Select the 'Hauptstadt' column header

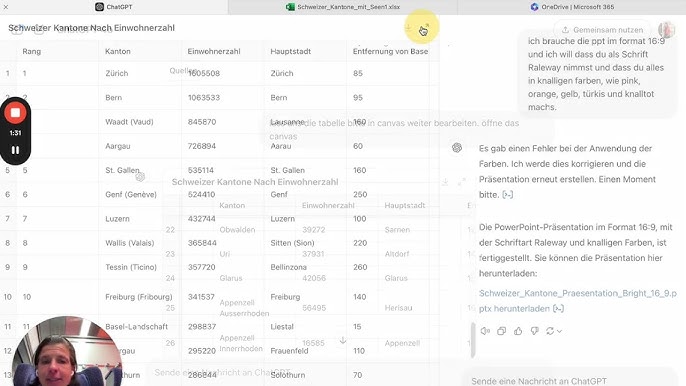pos(290,51)
